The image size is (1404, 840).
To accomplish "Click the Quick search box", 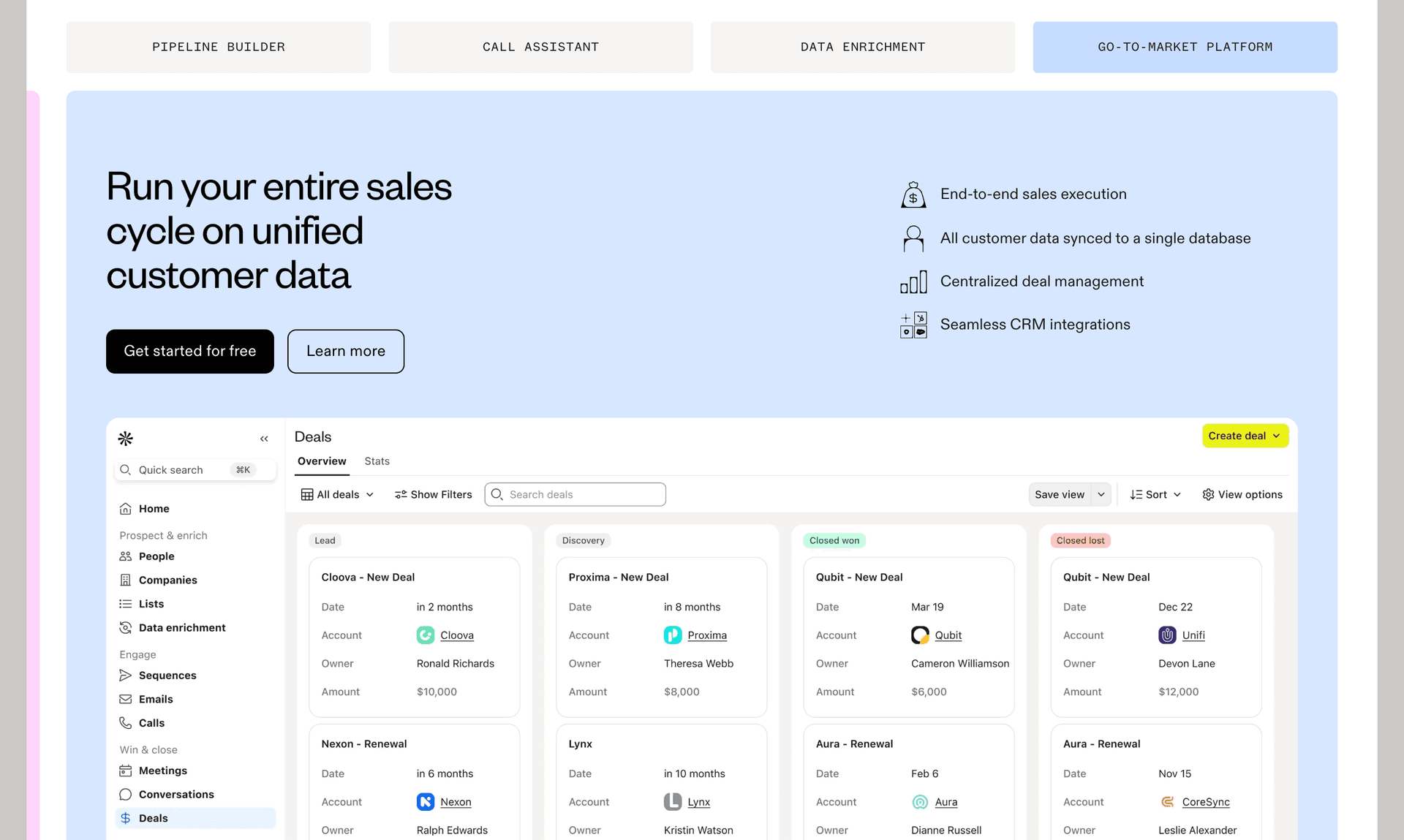I will 195,470.
